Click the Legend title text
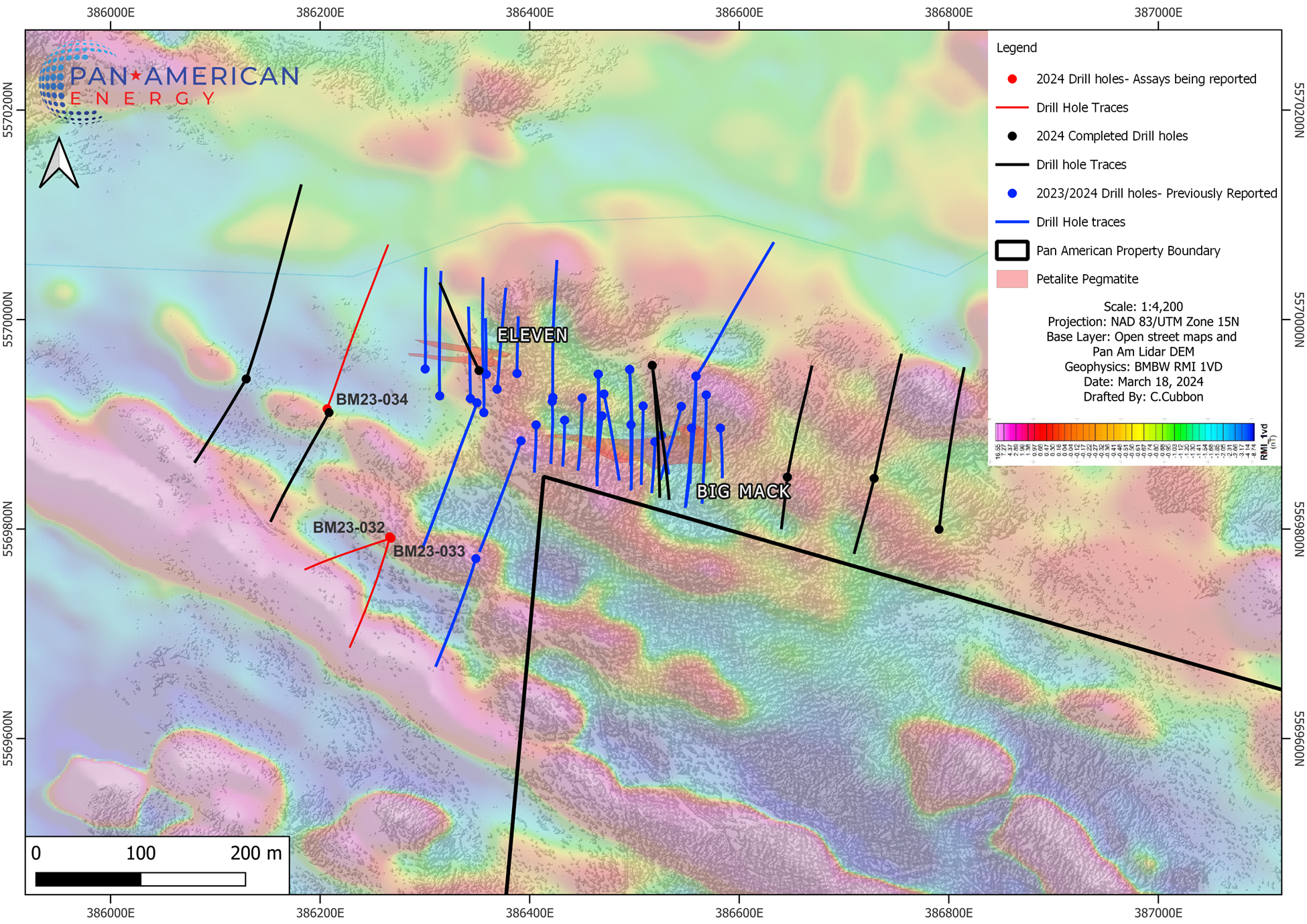Viewport: 1307px width, 924px height. click(1016, 48)
